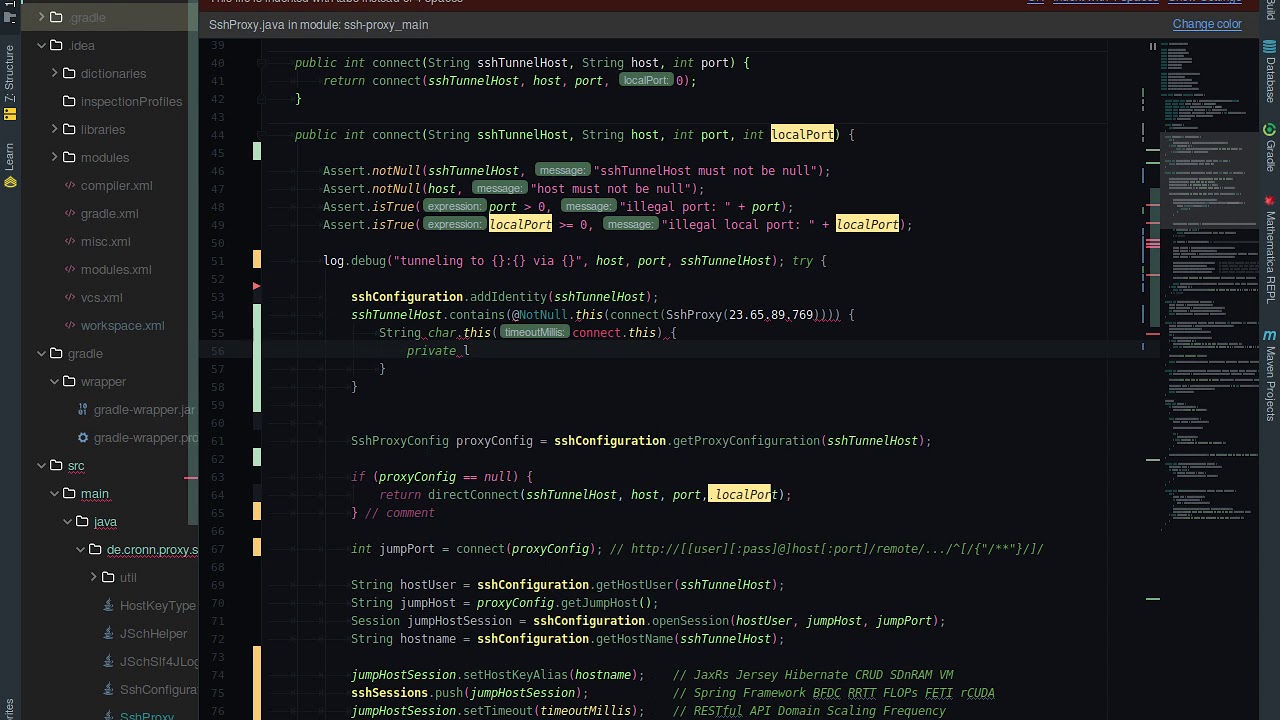Open the Learn tool window
This screenshot has width=1280, height=720.
tap(9, 165)
